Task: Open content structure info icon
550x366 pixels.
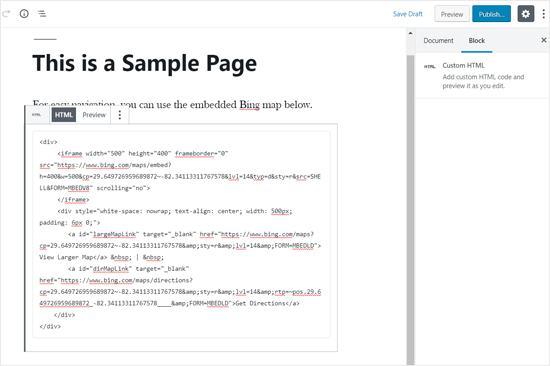Action: [24, 14]
